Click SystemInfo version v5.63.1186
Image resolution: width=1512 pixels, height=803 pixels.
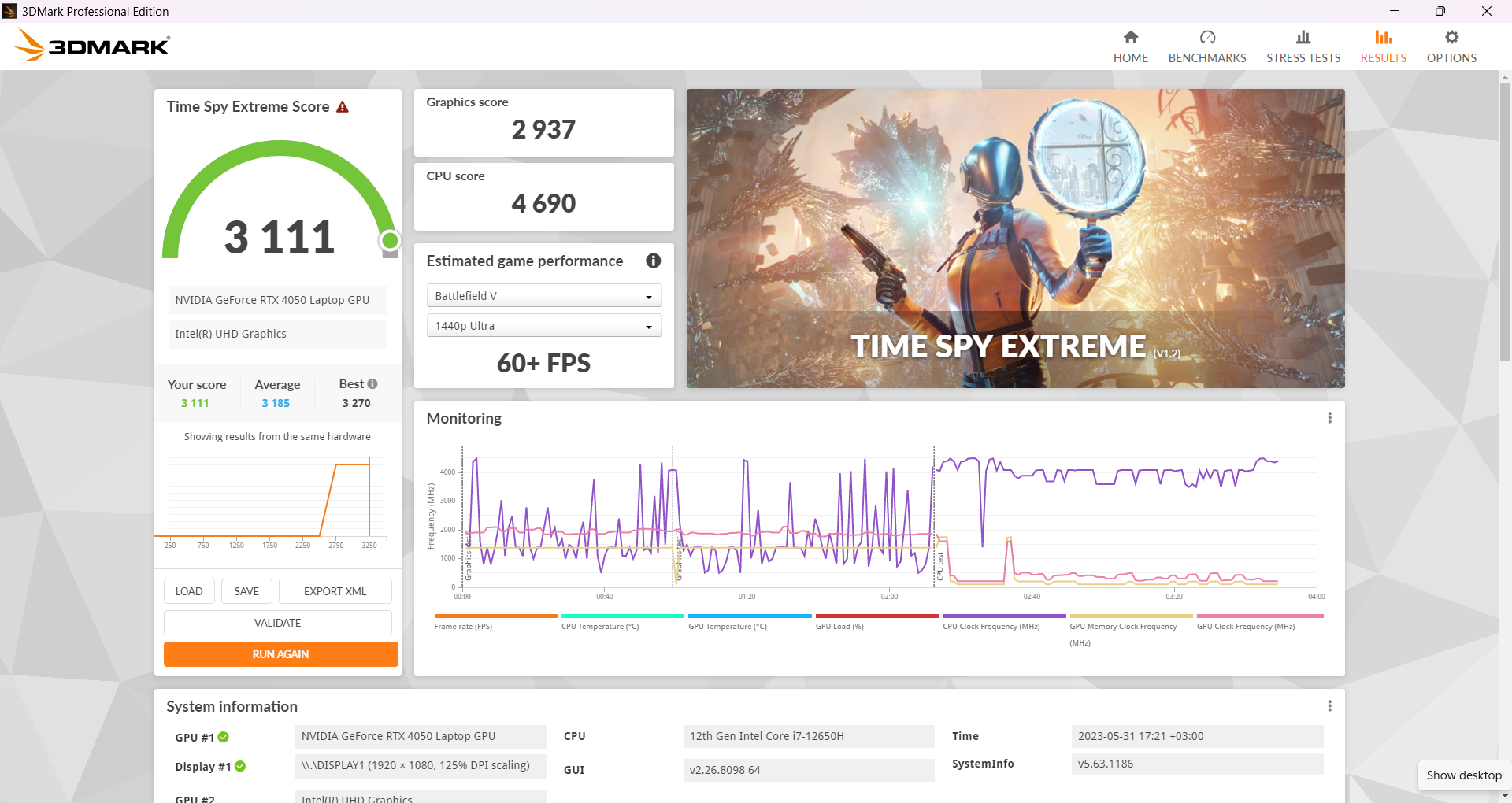click(1198, 764)
